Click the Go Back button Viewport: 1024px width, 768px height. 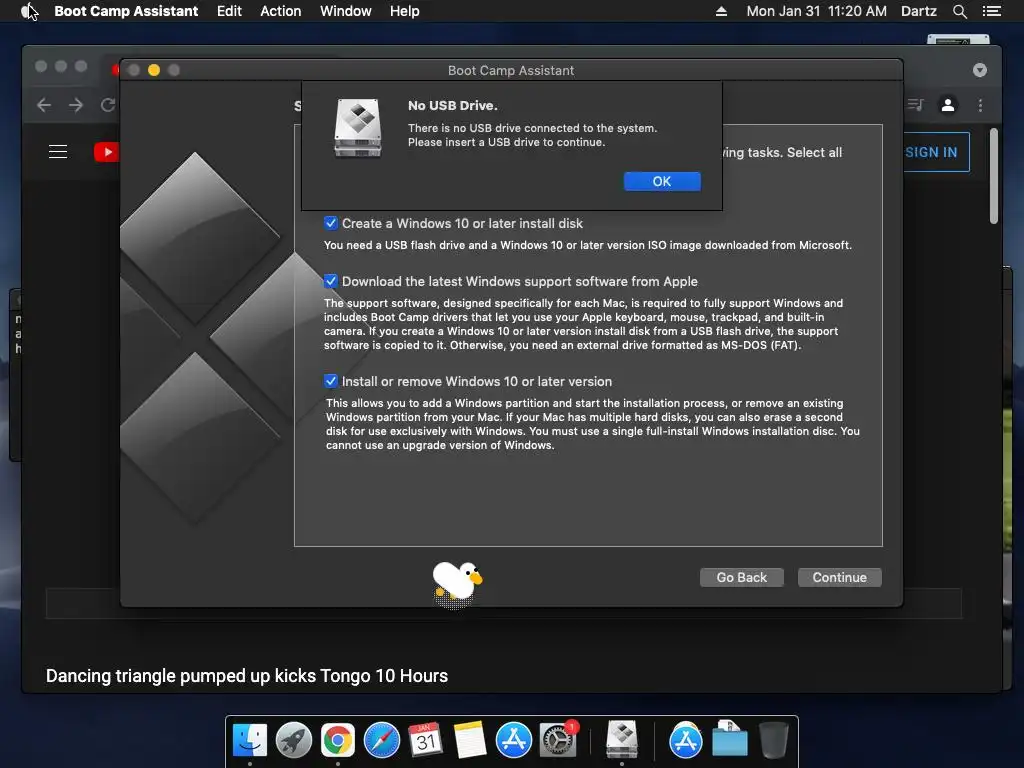click(x=741, y=577)
